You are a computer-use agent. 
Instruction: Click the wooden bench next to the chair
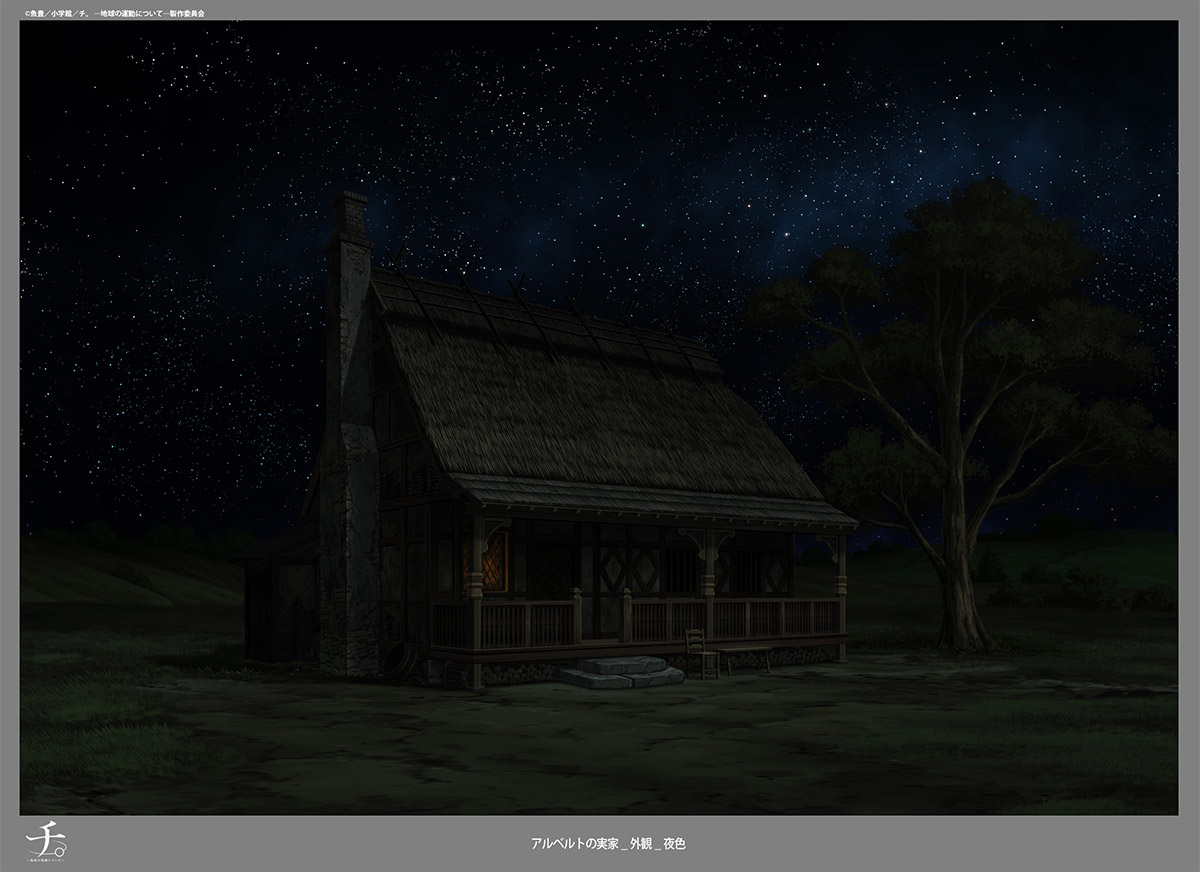[745, 655]
